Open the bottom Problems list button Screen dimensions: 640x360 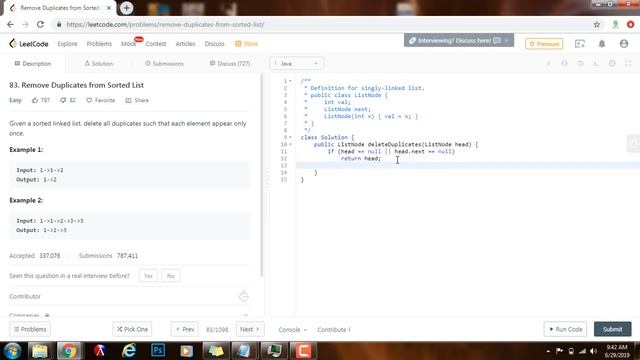pyautogui.click(x=30, y=329)
